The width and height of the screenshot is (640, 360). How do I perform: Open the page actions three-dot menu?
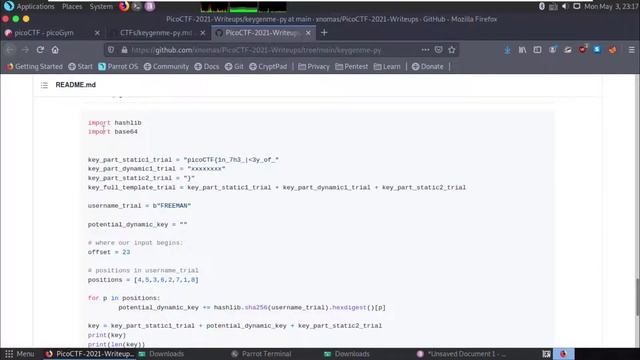tap(425, 50)
